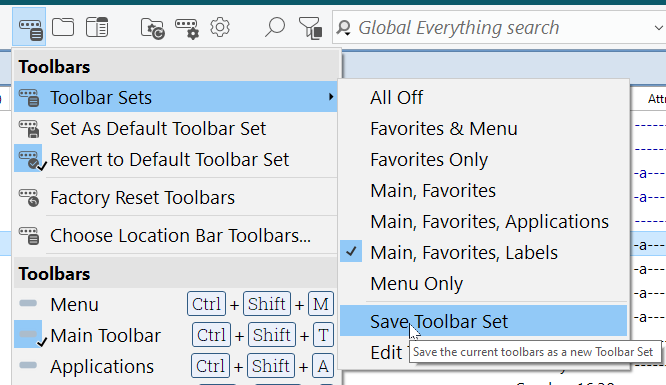Click the folder icon in toolbar
This screenshot has height=385, width=666.
63,27
